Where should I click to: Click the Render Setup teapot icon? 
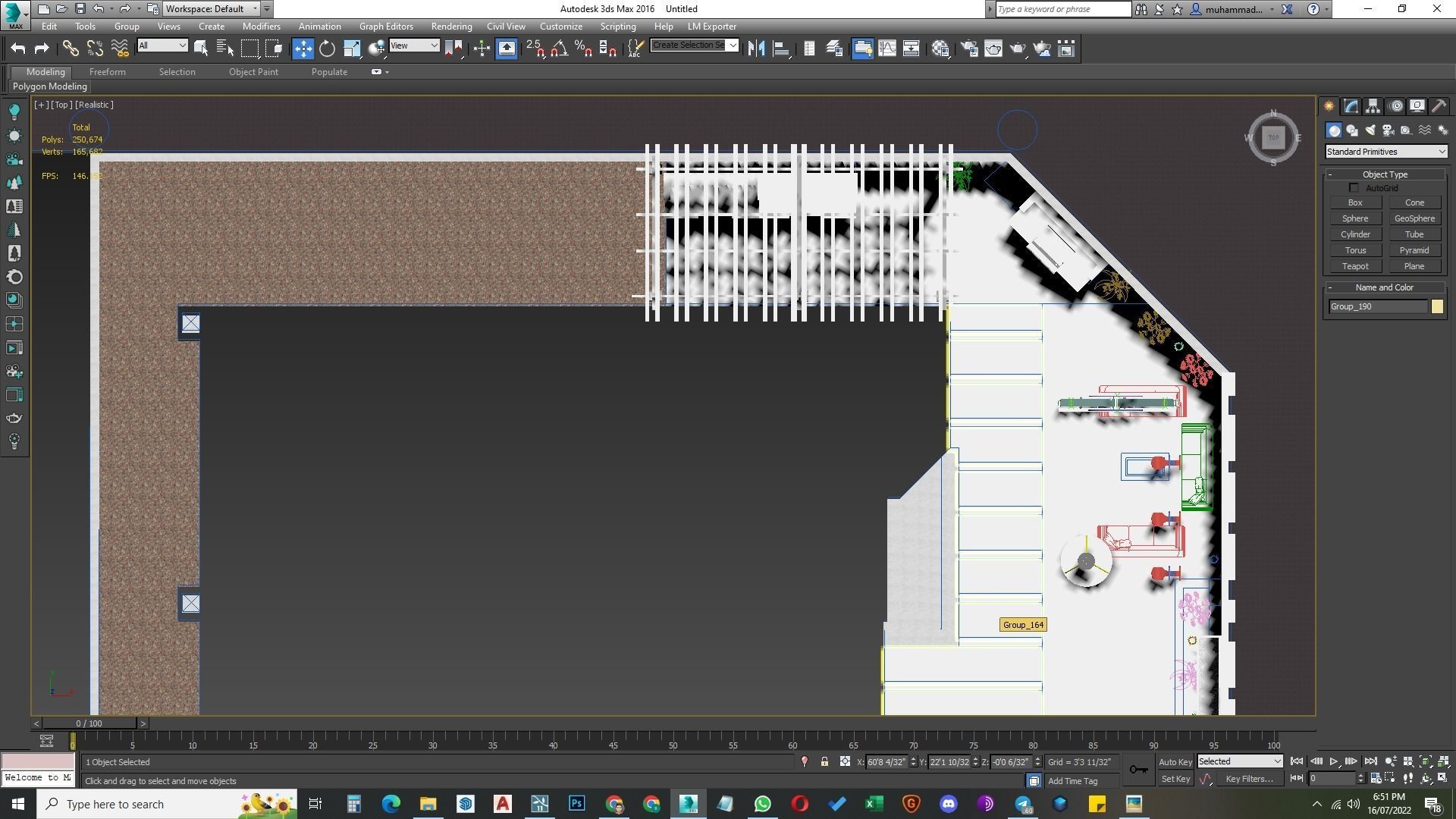[x=968, y=49]
